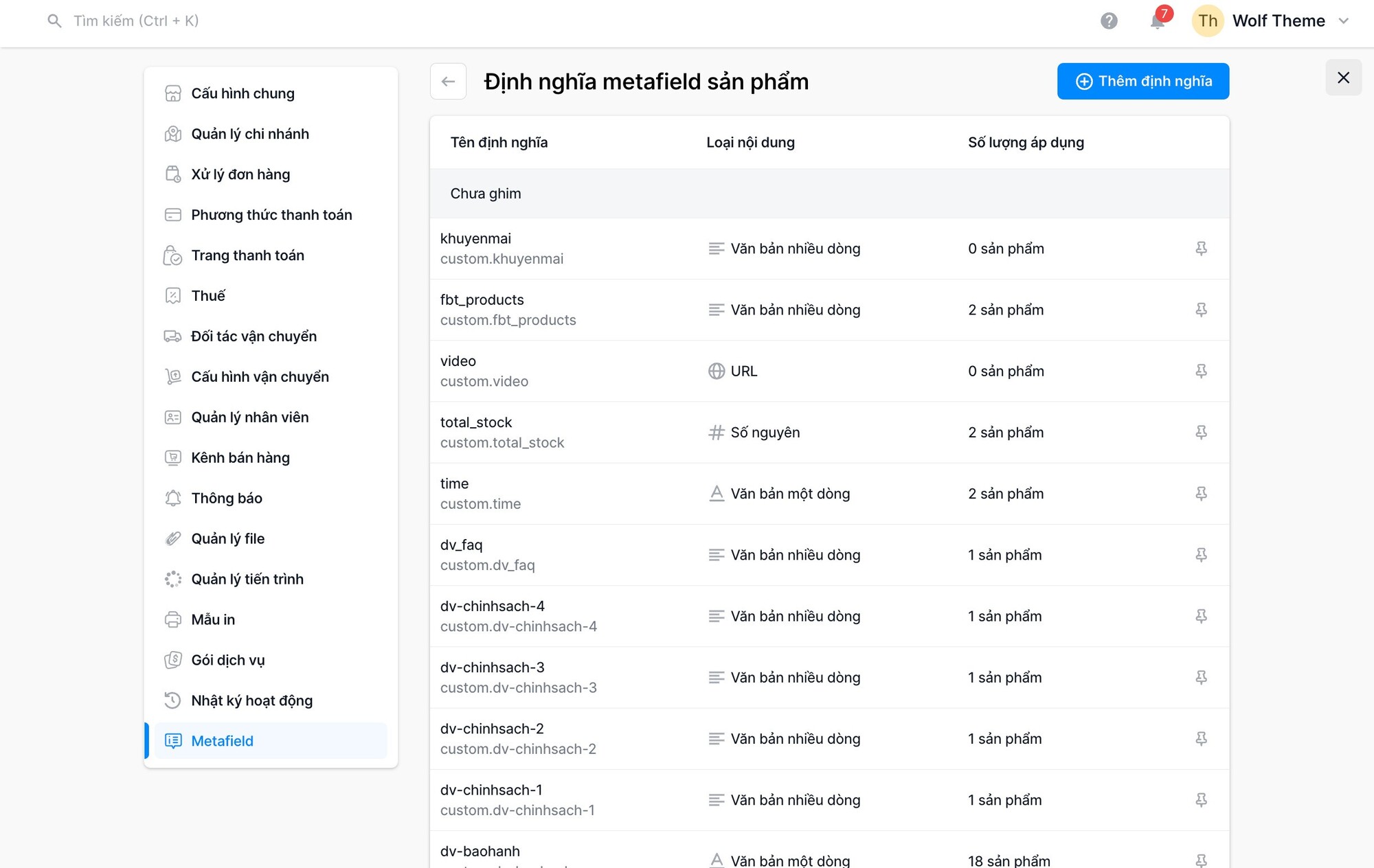Click the help question mark icon

pos(1109,21)
